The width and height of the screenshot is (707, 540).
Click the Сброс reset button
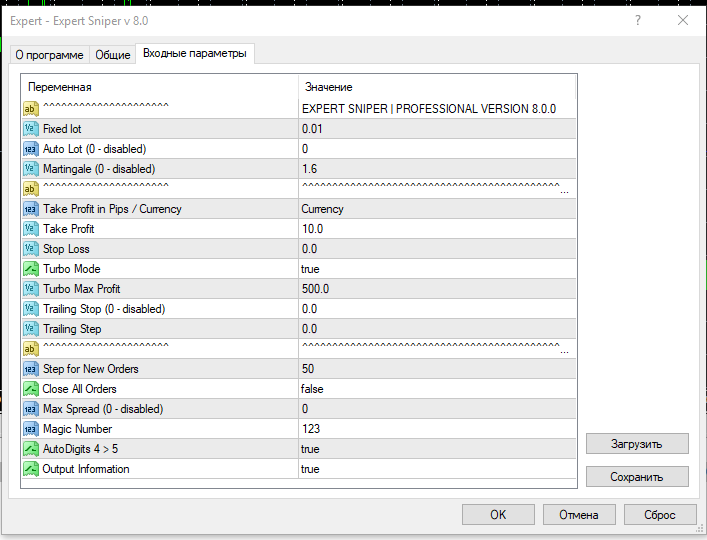pyautogui.click(x=660, y=514)
